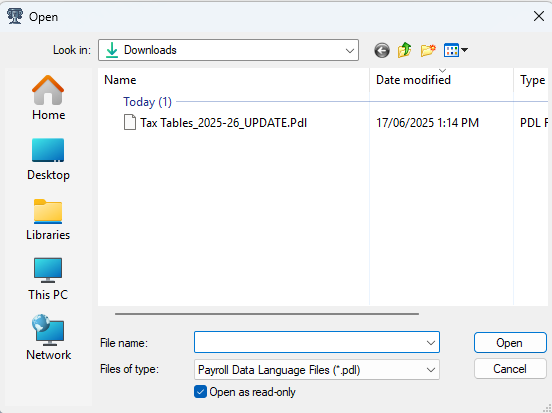Select This PC in the sidebar
This screenshot has height=413, width=552.
click(x=48, y=279)
